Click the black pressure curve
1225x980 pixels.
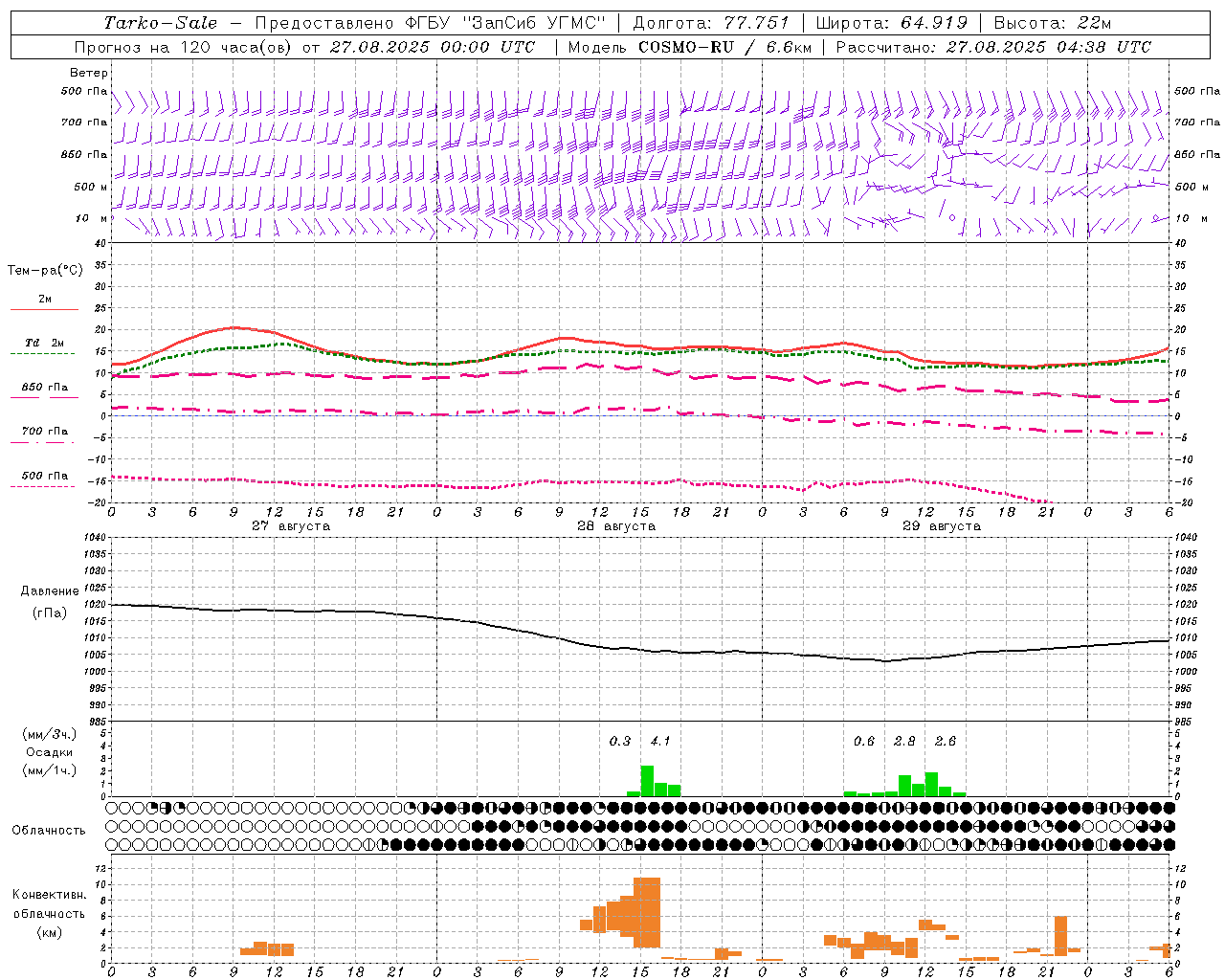(639, 650)
